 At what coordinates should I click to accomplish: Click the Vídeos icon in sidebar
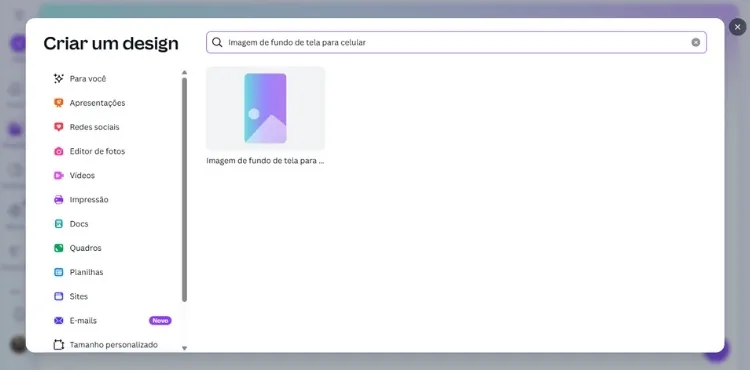(x=58, y=175)
